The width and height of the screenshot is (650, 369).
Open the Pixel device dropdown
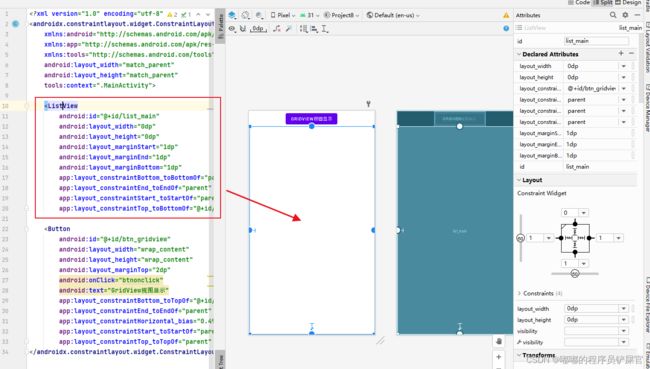283,15
